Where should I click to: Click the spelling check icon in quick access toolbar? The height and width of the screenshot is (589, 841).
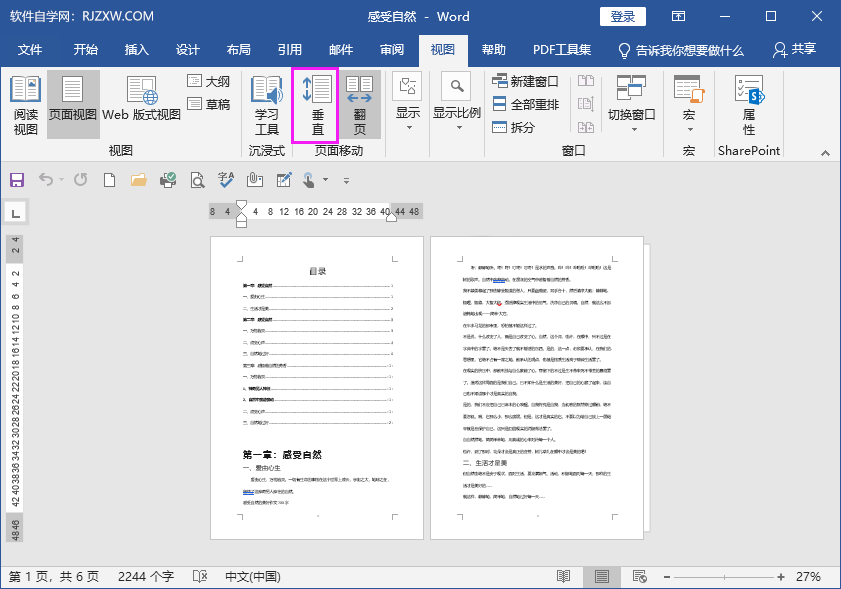pos(225,180)
